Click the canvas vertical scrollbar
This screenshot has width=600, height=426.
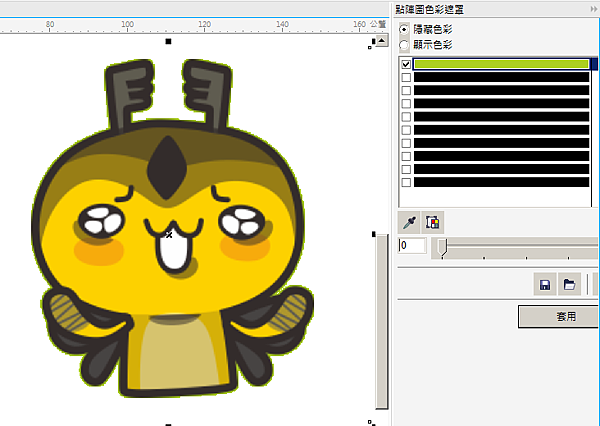[381, 320]
